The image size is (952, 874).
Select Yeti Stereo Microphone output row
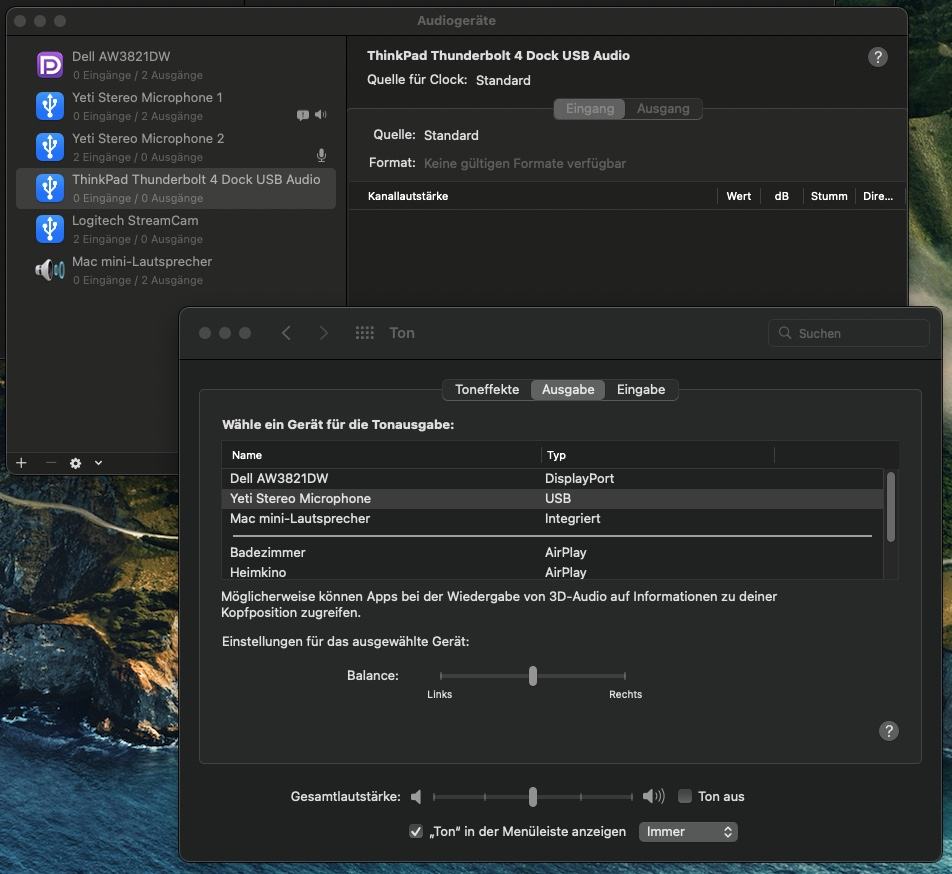[x=552, y=498]
